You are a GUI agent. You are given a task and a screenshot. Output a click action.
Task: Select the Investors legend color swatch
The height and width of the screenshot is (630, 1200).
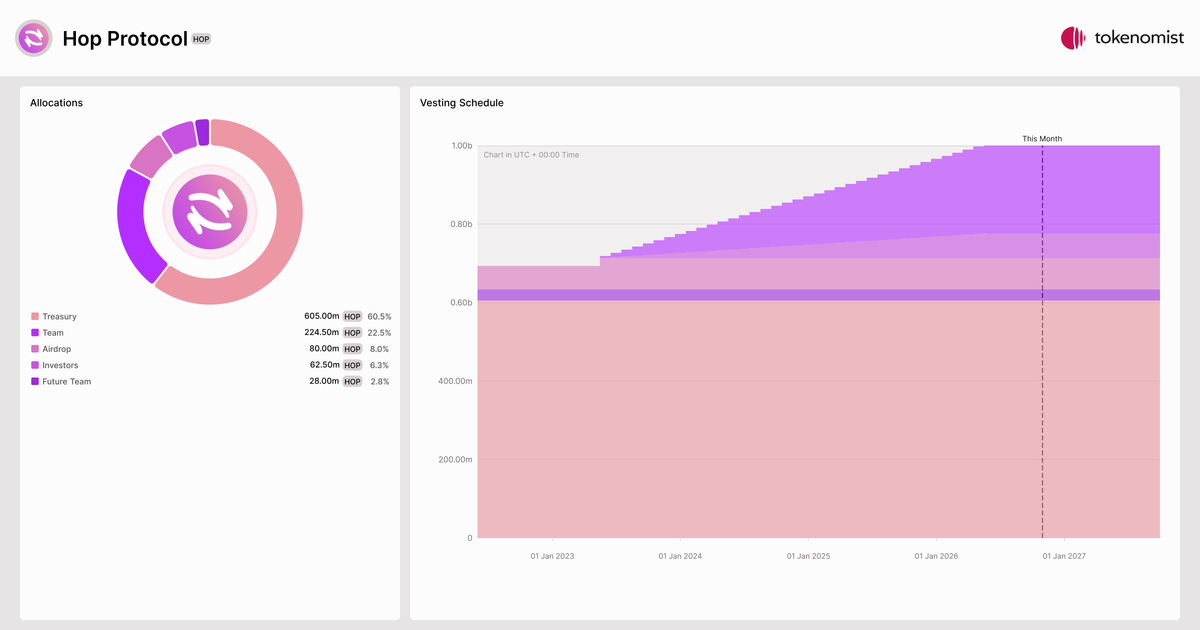35,365
